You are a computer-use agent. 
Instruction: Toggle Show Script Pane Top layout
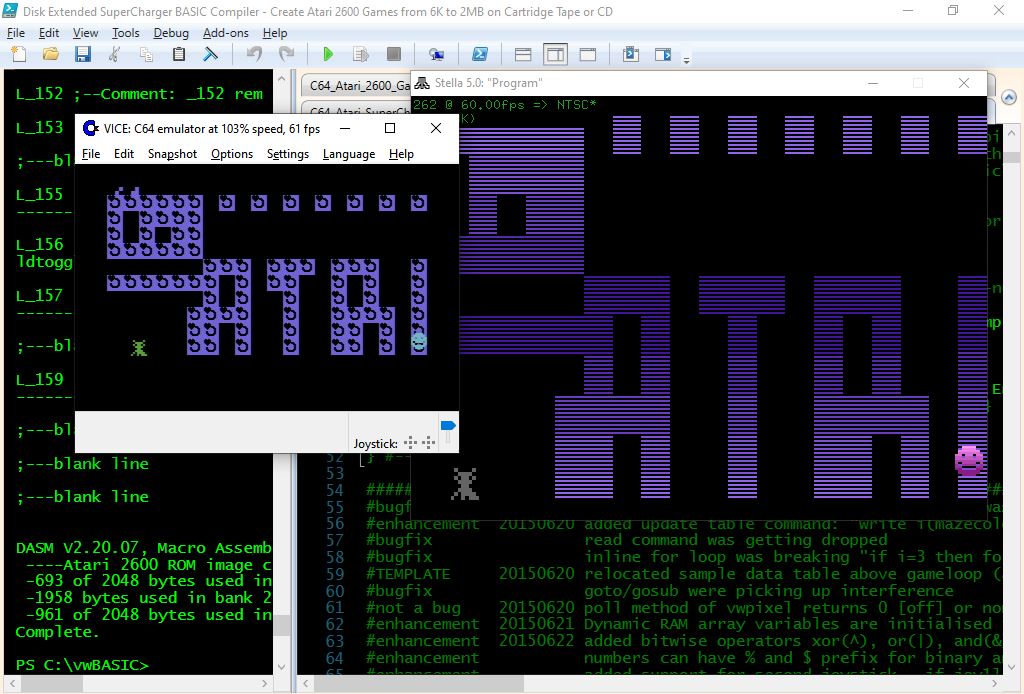(x=523, y=54)
